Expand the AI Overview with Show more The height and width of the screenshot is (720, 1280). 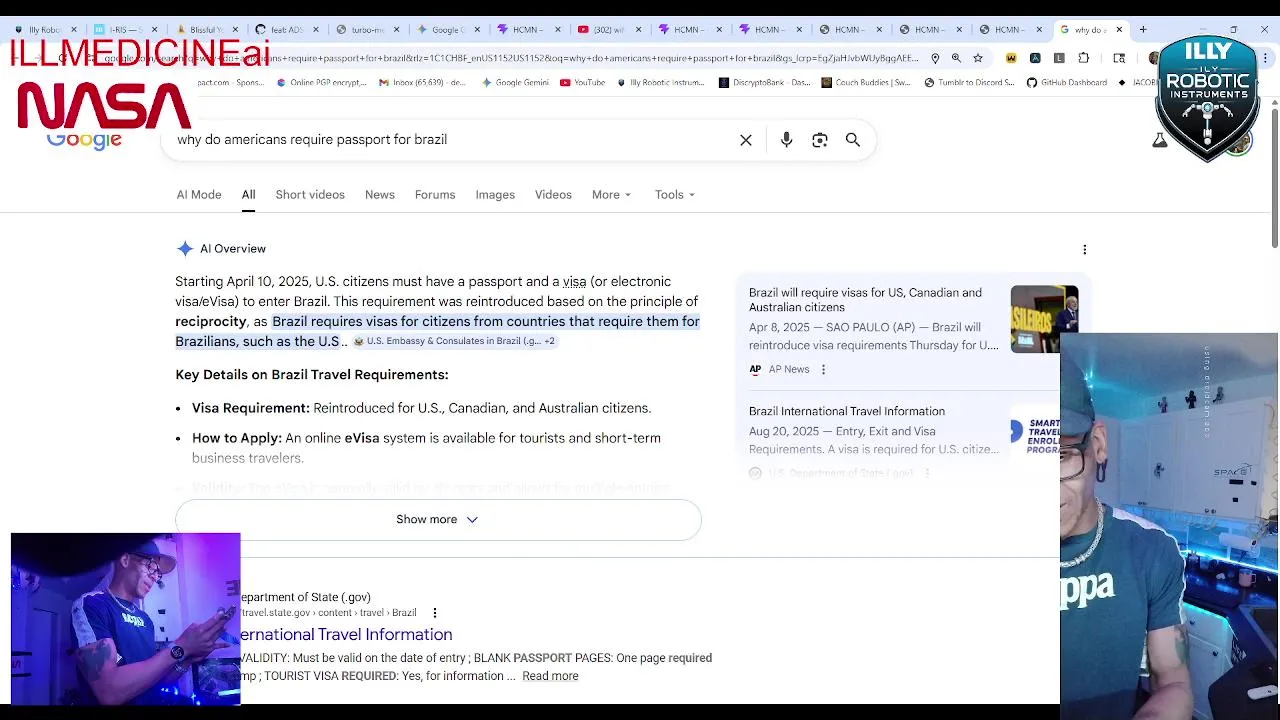(x=438, y=519)
